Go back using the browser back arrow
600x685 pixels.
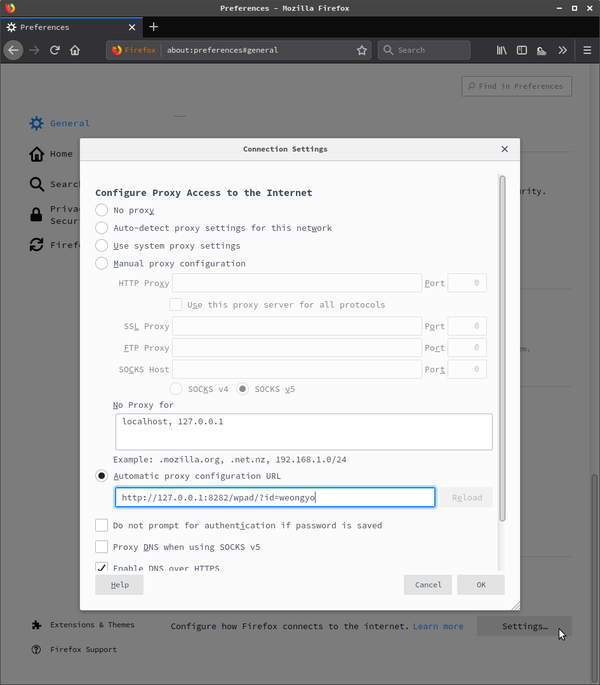14,50
